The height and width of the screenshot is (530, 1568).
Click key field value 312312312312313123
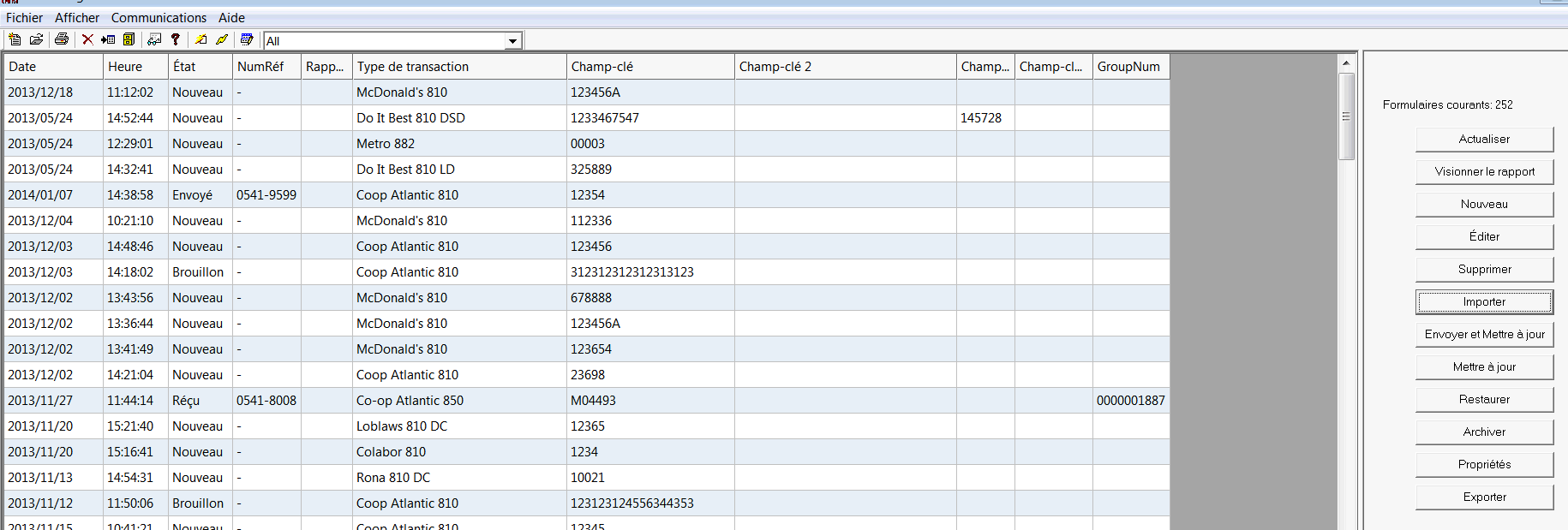coord(632,272)
